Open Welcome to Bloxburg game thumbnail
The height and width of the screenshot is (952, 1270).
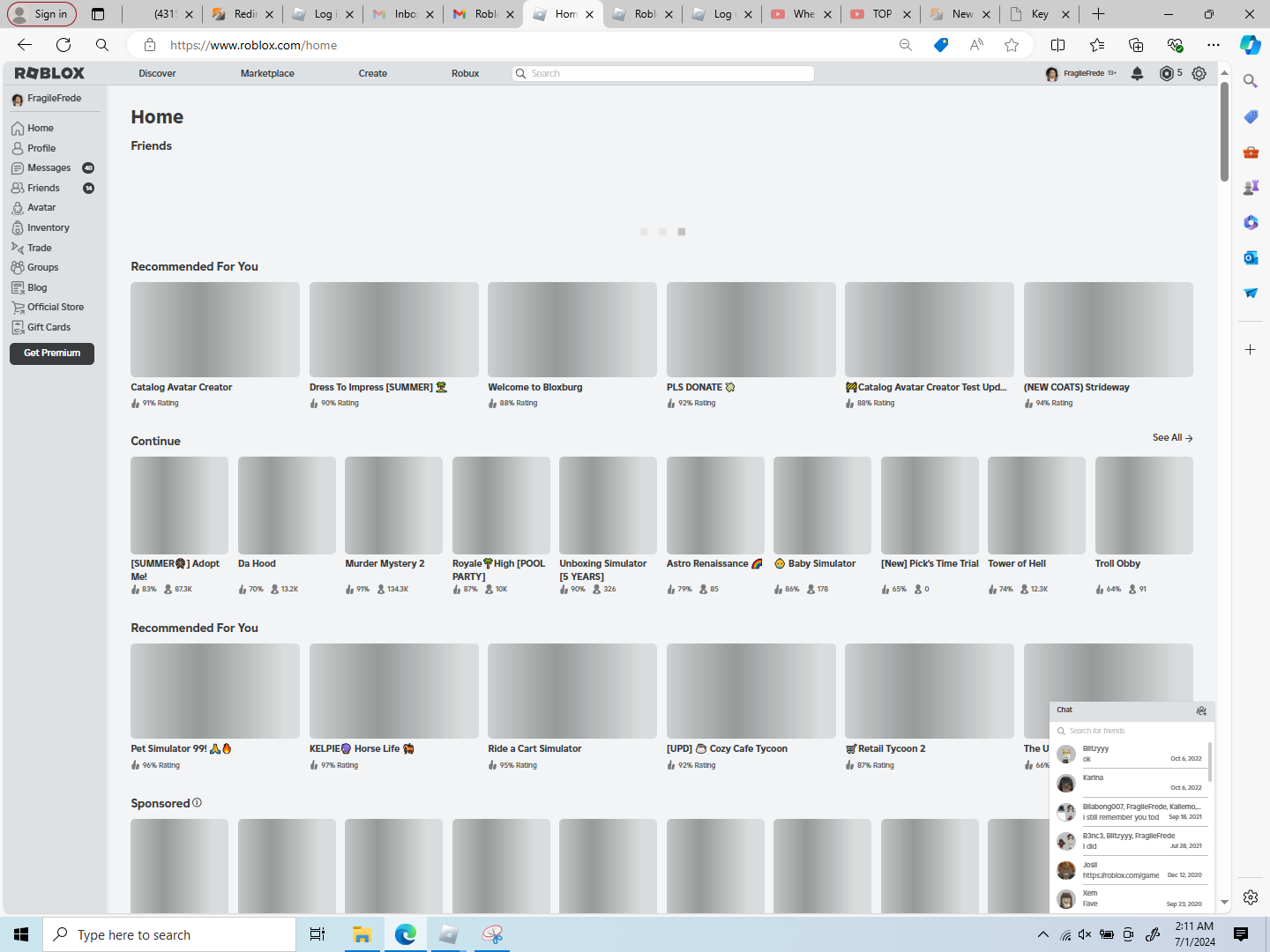pyautogui.click(x=572, y=330)
